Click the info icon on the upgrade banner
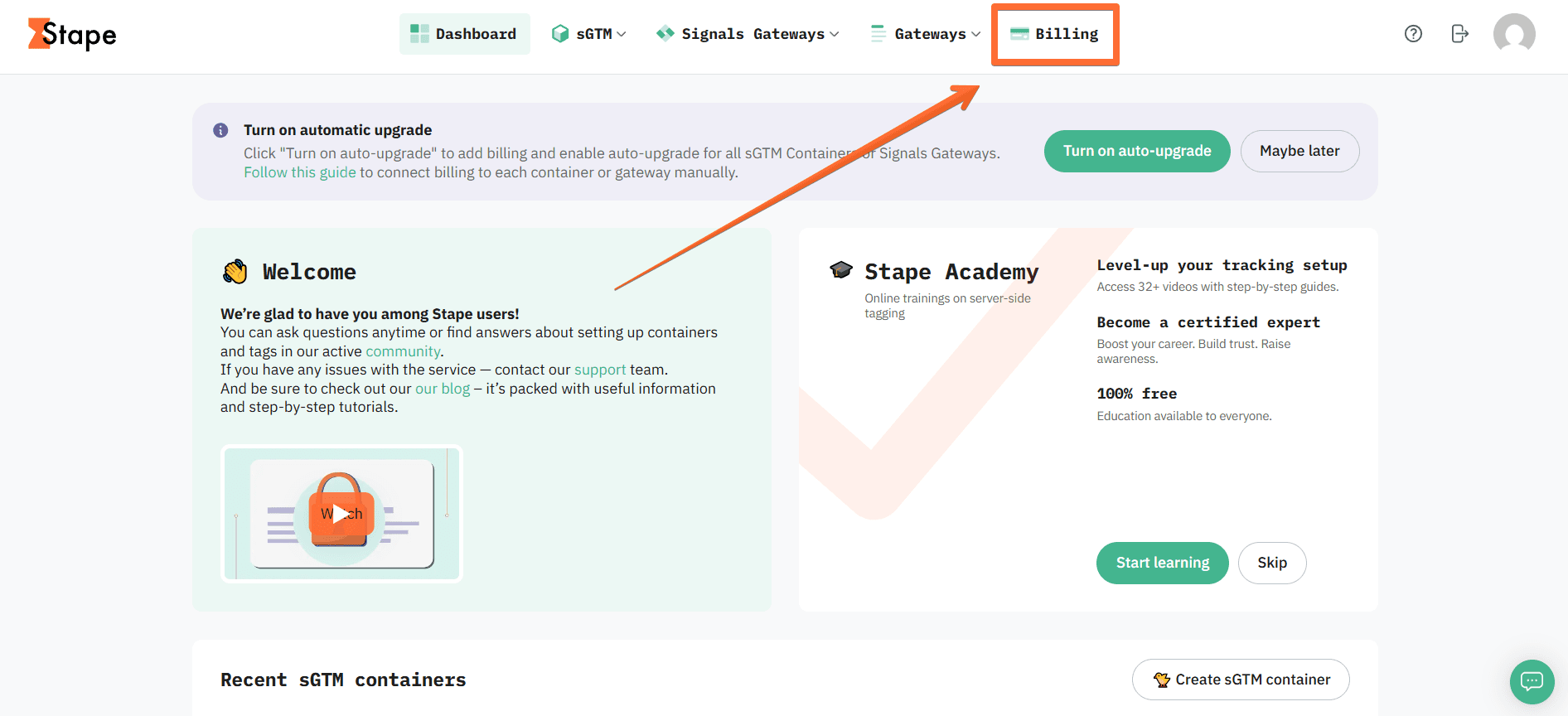1568x716 pixels. pos(220,130)
